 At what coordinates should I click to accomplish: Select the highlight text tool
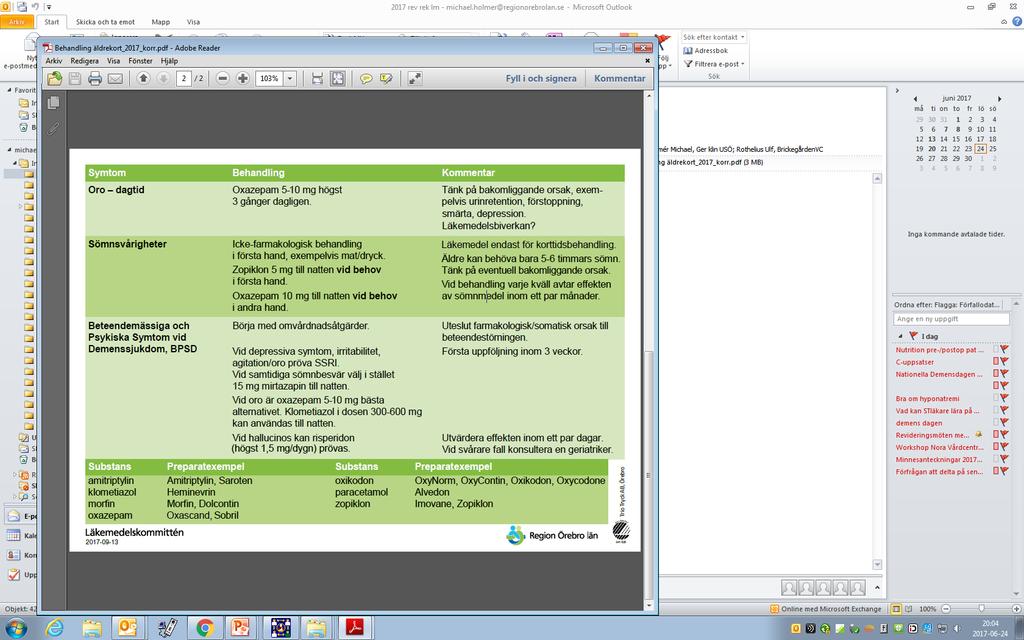(x=386, y=78)
